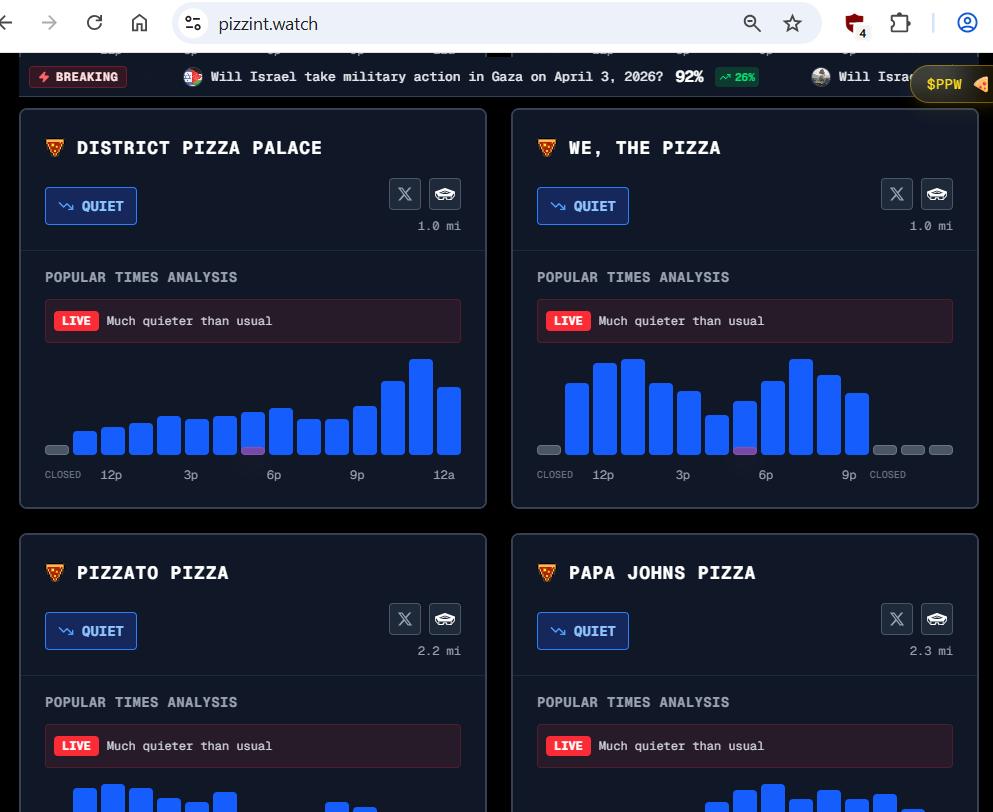
Task: Click the browser back arrow
Action: (x=6, y=23)
